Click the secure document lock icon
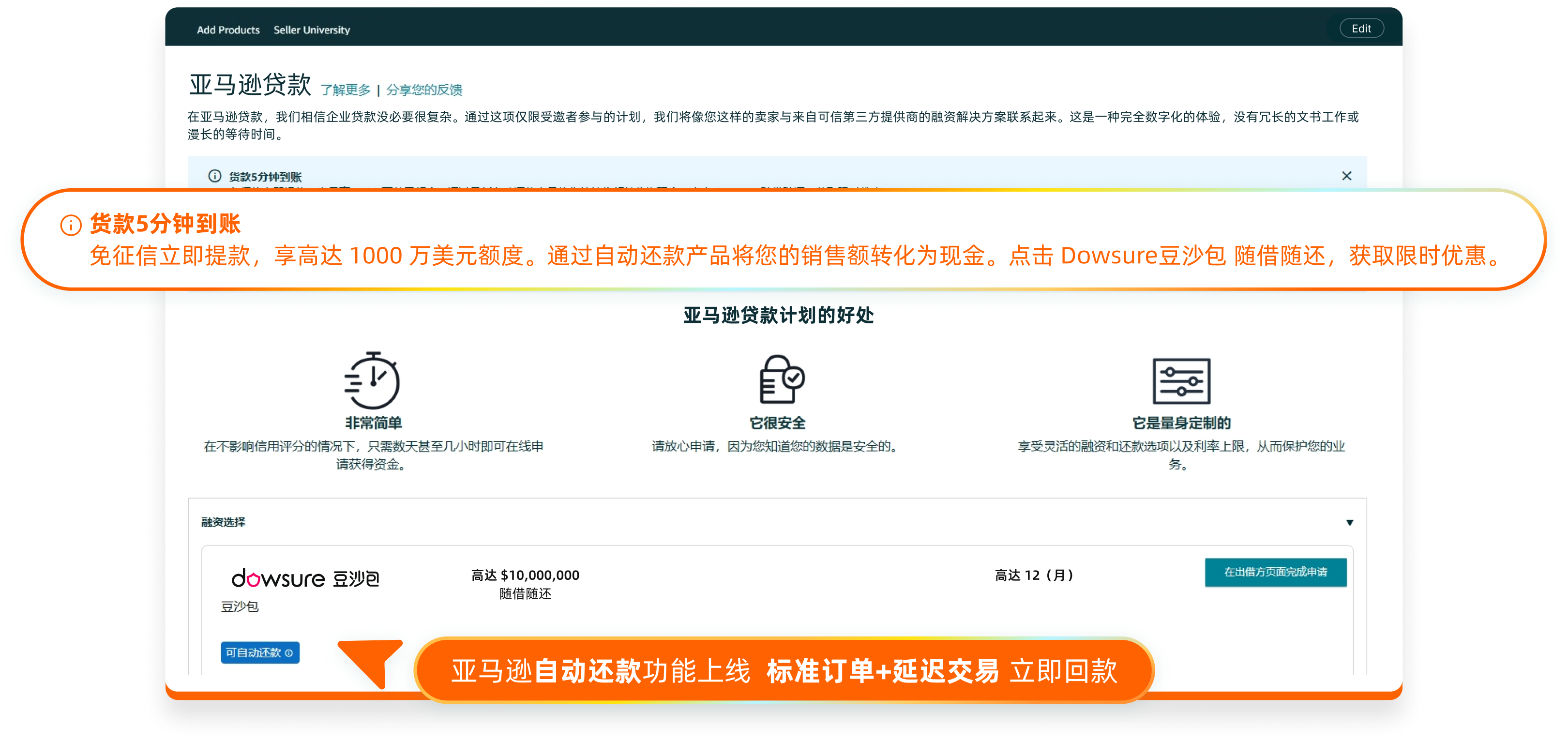 tap(782, 379)
